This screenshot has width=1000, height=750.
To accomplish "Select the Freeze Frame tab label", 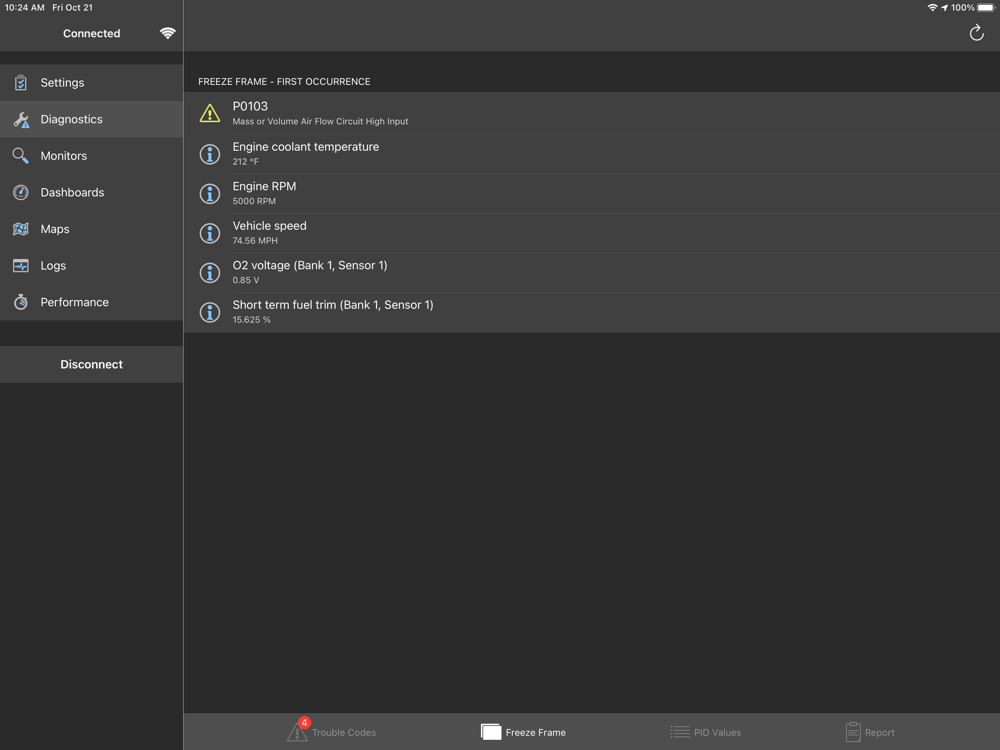I will coord(536,732).
